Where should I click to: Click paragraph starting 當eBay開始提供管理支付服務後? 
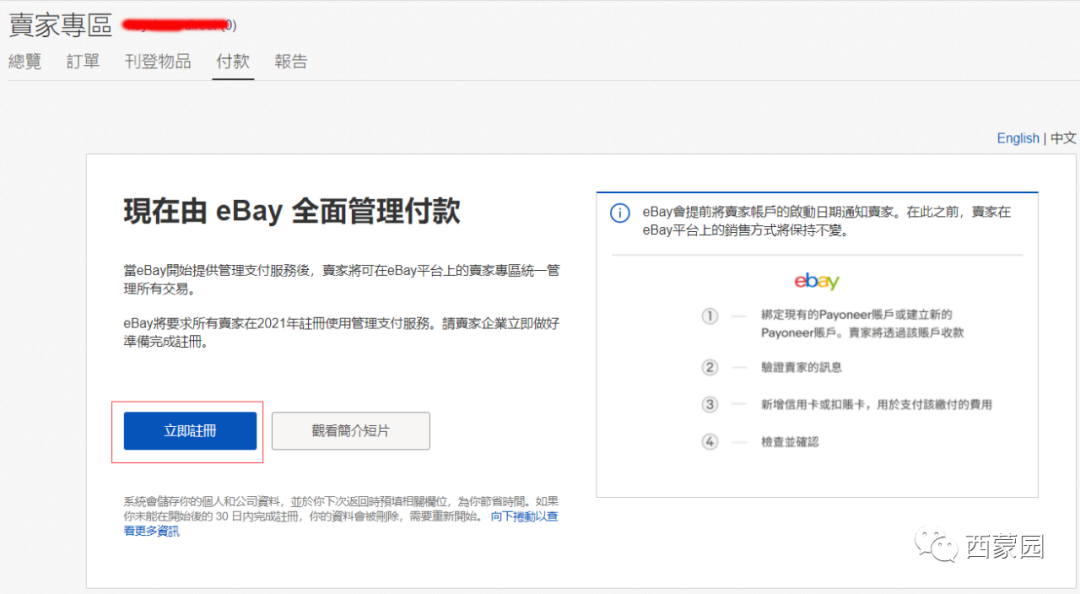pos(342,279)
